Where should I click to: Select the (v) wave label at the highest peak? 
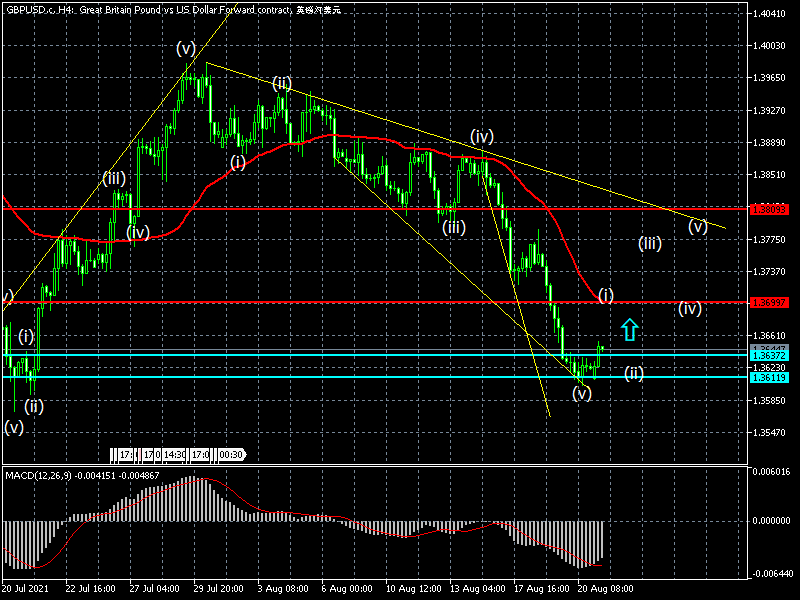(185, 48)
